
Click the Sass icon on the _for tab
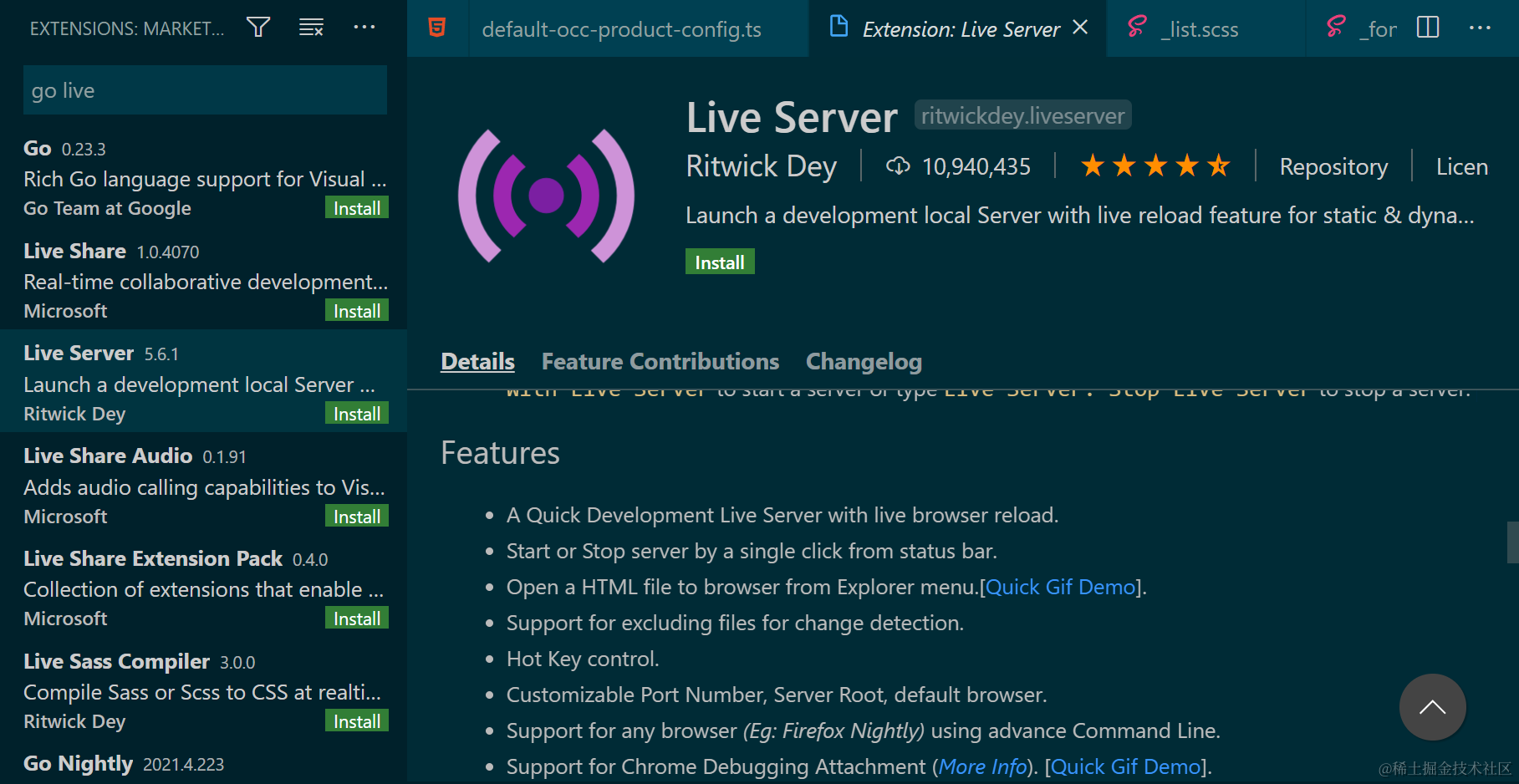point(1336,28)
